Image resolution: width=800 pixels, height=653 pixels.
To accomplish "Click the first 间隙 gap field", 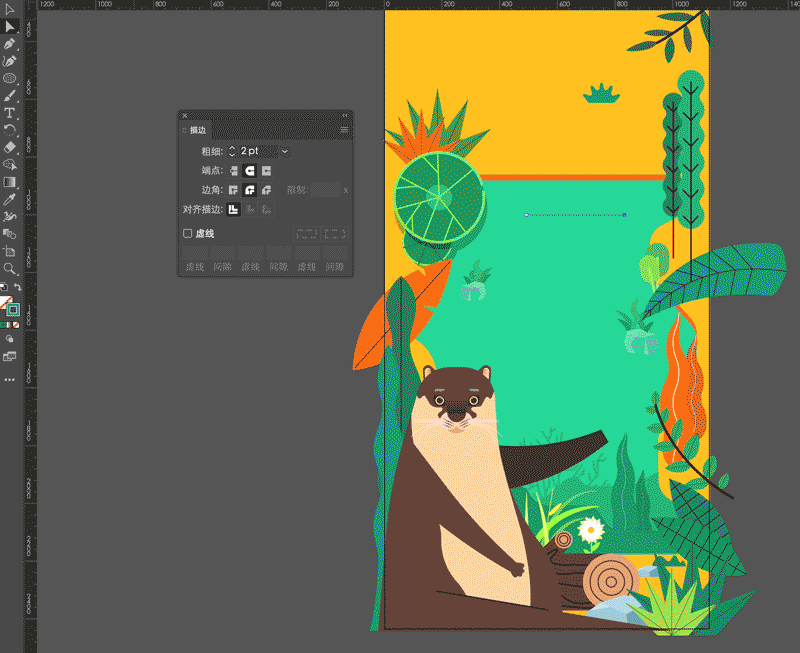I will pyautogui.click(x=222, y=253).
